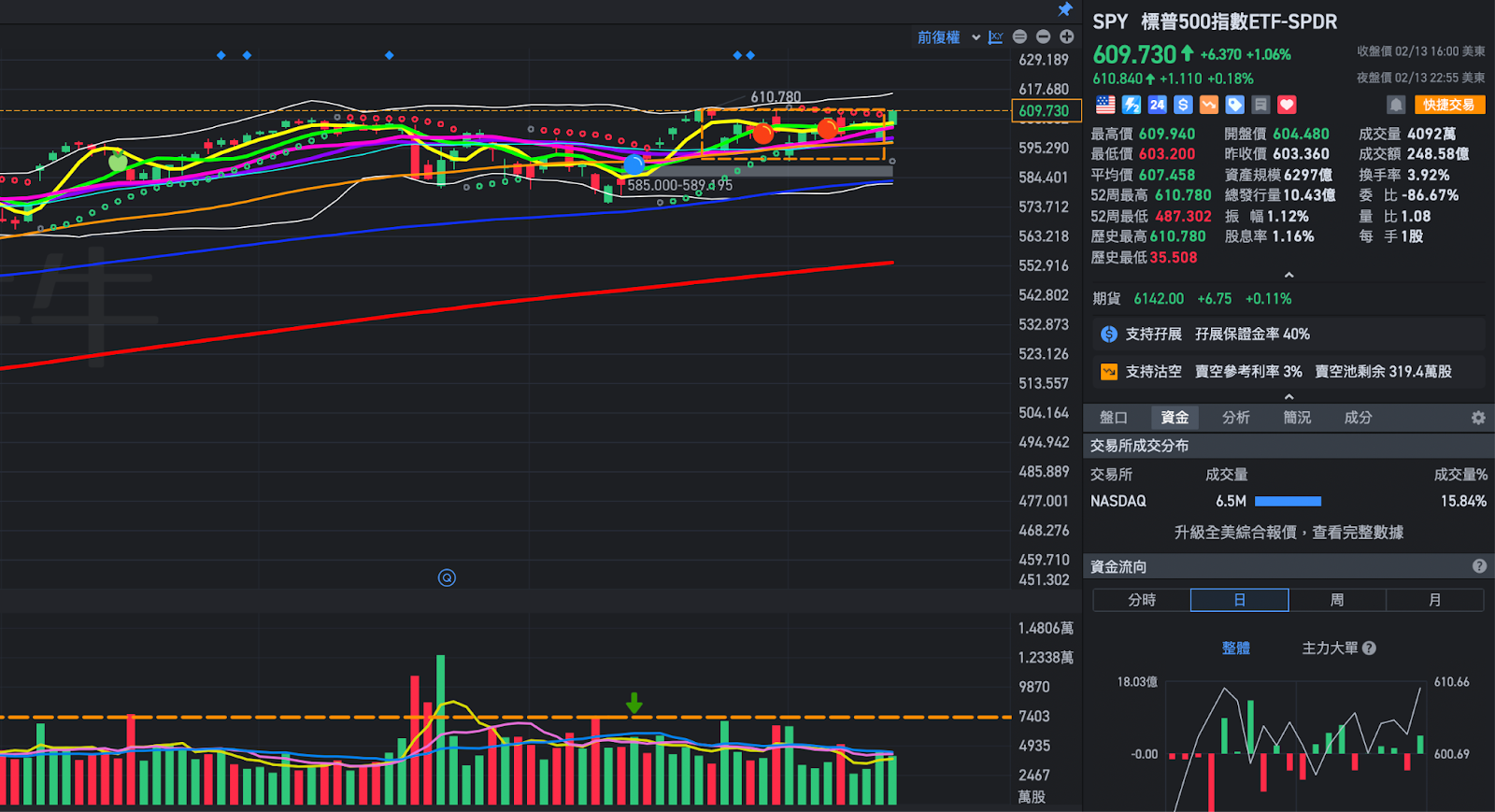Click the orange short-selling trend icon
Viewport: 1495px width, 812px height.
pos(1209,105)
